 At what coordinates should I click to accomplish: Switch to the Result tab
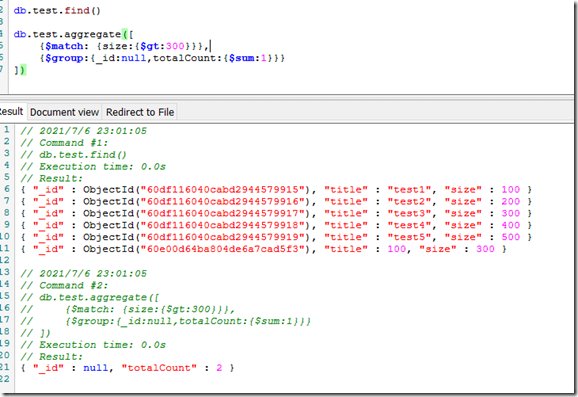pos(11,112)
